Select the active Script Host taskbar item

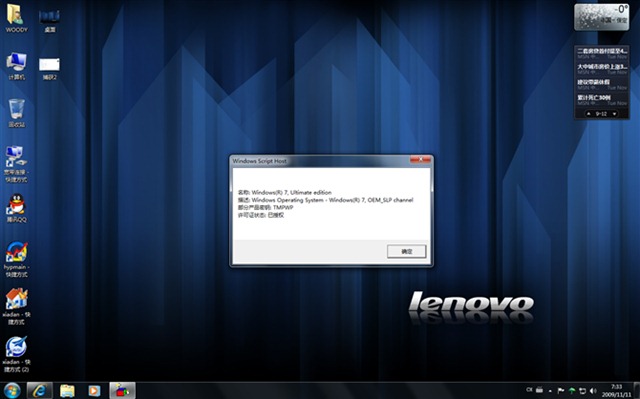pyautogui.click(x=122, y=391)
